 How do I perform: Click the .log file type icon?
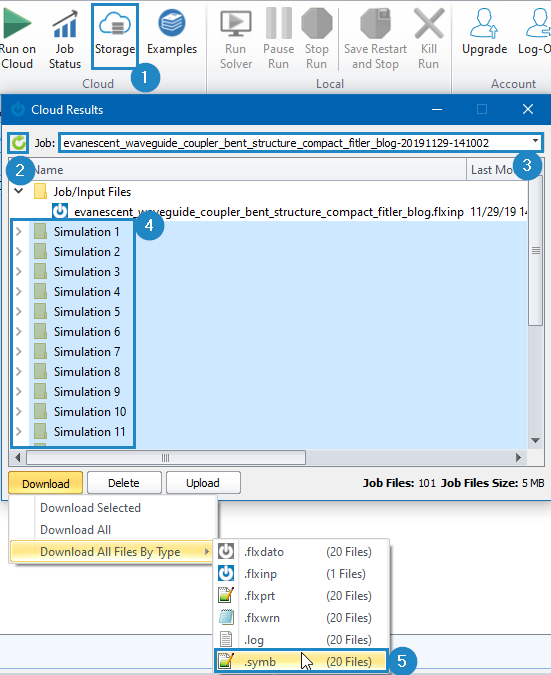(226, 639)
